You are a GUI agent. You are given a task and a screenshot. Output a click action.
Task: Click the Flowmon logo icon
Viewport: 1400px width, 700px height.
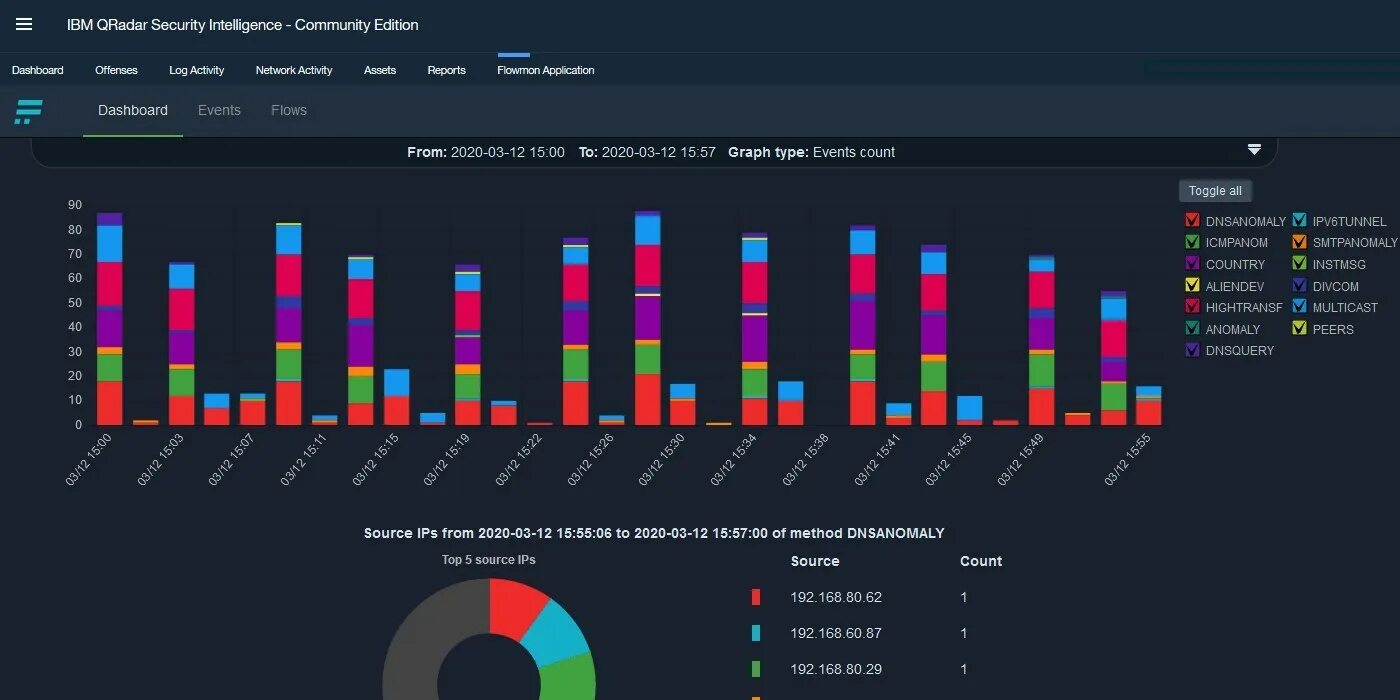pos(28,111)
